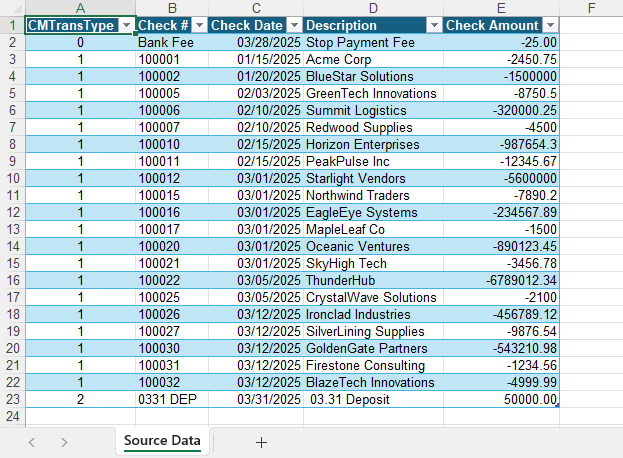623x458 pixels.
Task: Add a new sheet with plus icon
Action: [261, 442]
